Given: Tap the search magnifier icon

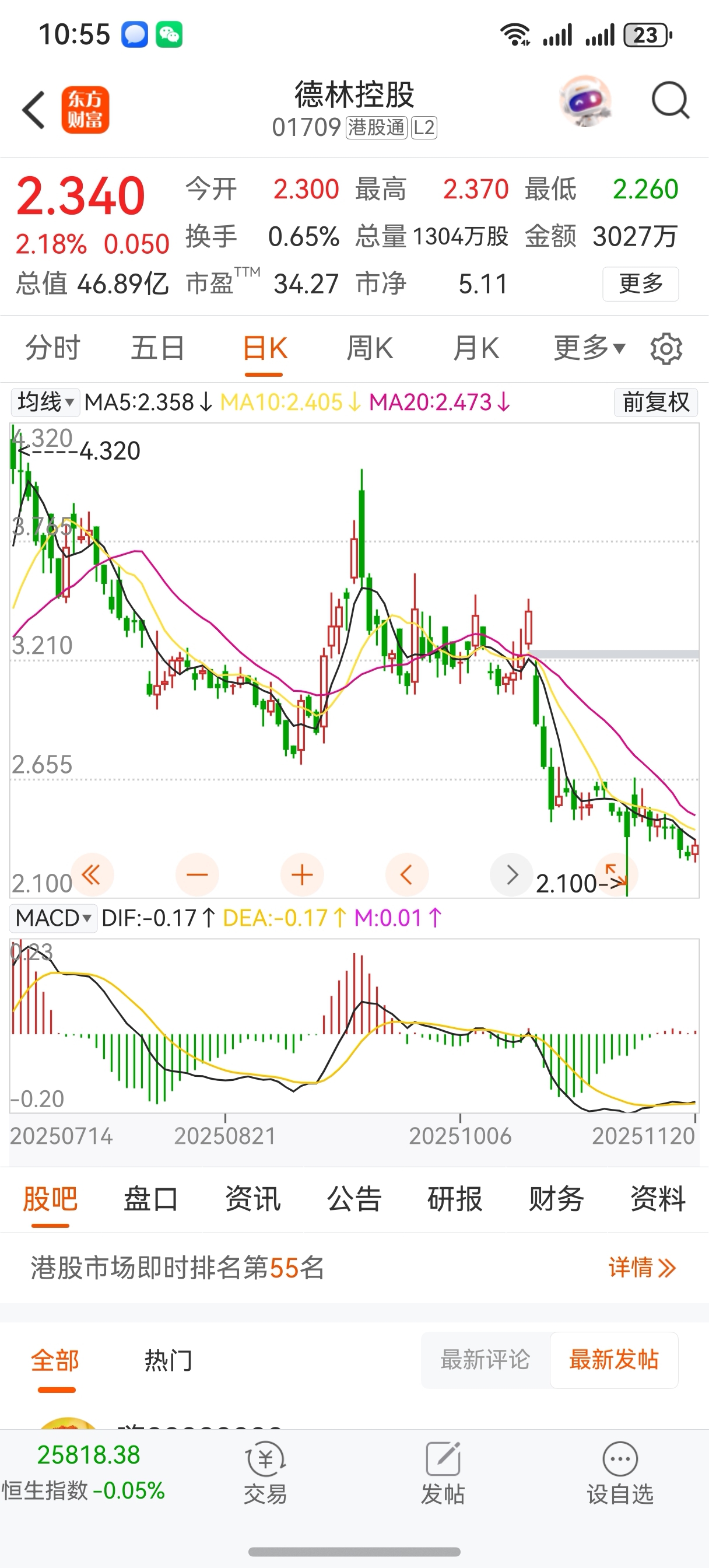Looking at the screenshot, I should (x=670, y=100).
